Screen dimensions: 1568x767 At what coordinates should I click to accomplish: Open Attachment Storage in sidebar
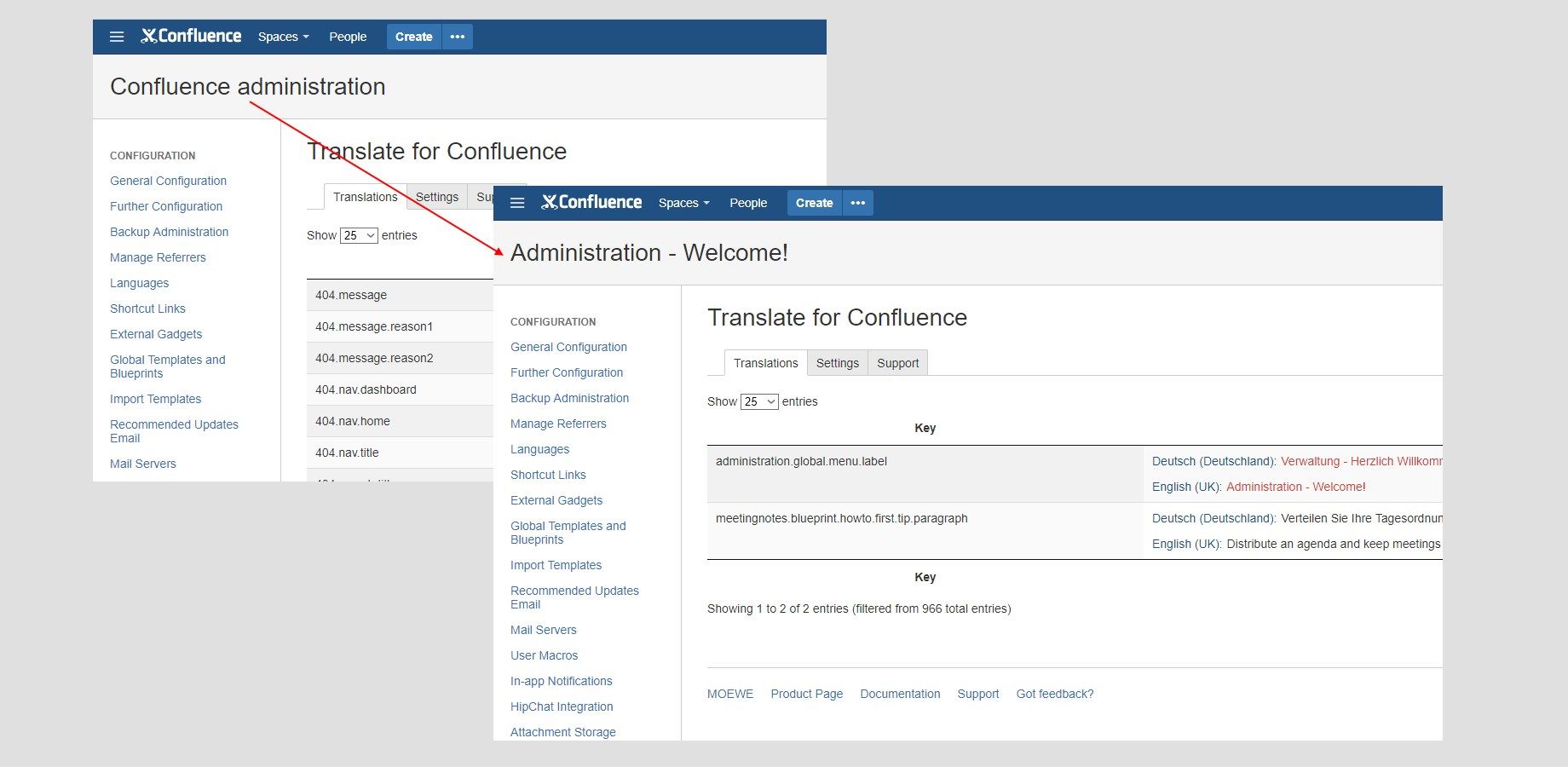tap(562, 732)
